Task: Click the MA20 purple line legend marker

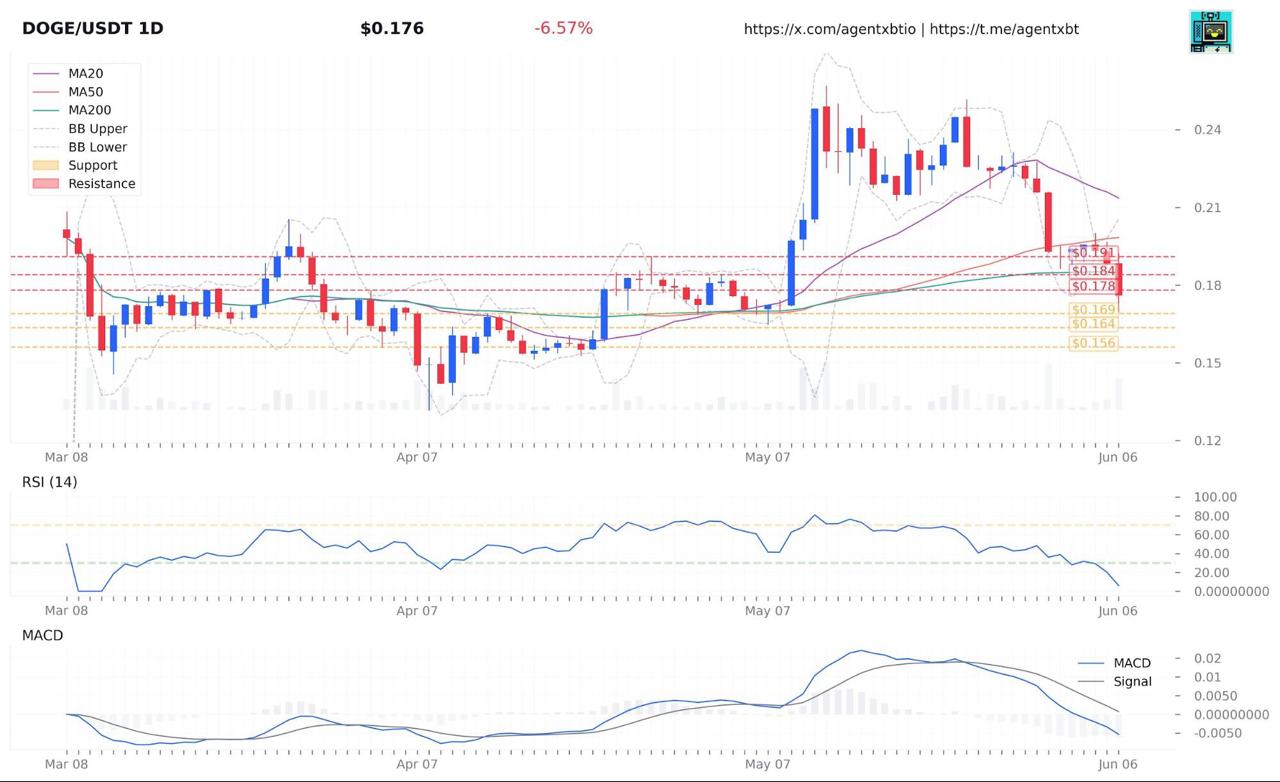Action: click(x=46, y=74)
